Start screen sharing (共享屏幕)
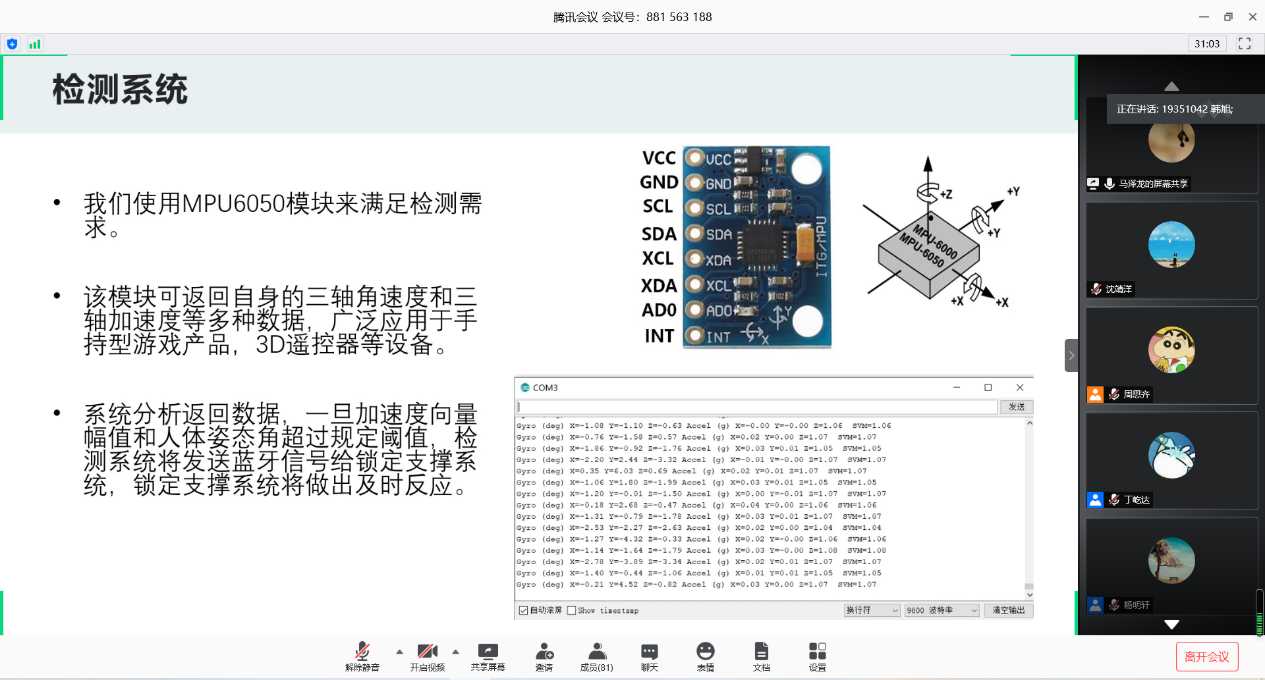The width and height of the screenshot is (1265, 680). pos(488,656)
